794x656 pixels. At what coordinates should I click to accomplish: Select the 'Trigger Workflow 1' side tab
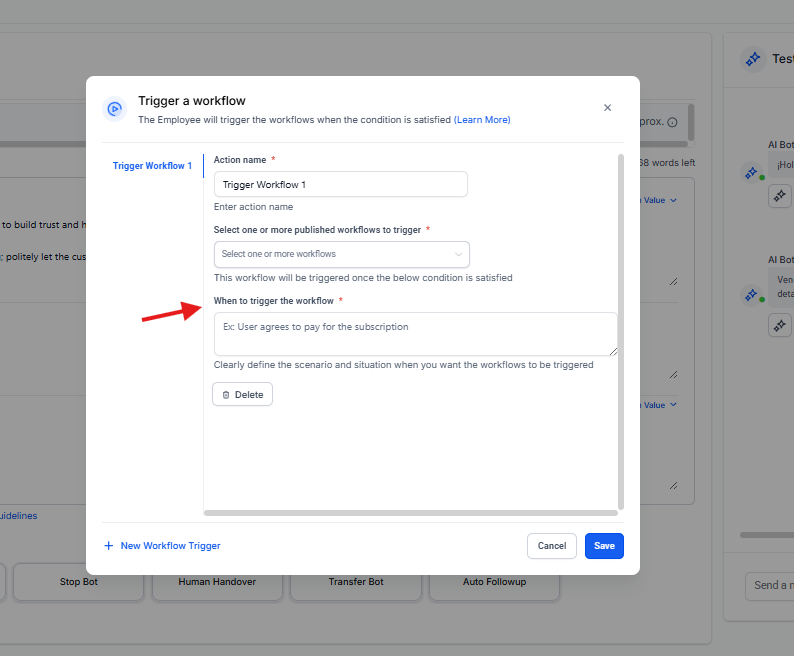click(x=152, y=166)
